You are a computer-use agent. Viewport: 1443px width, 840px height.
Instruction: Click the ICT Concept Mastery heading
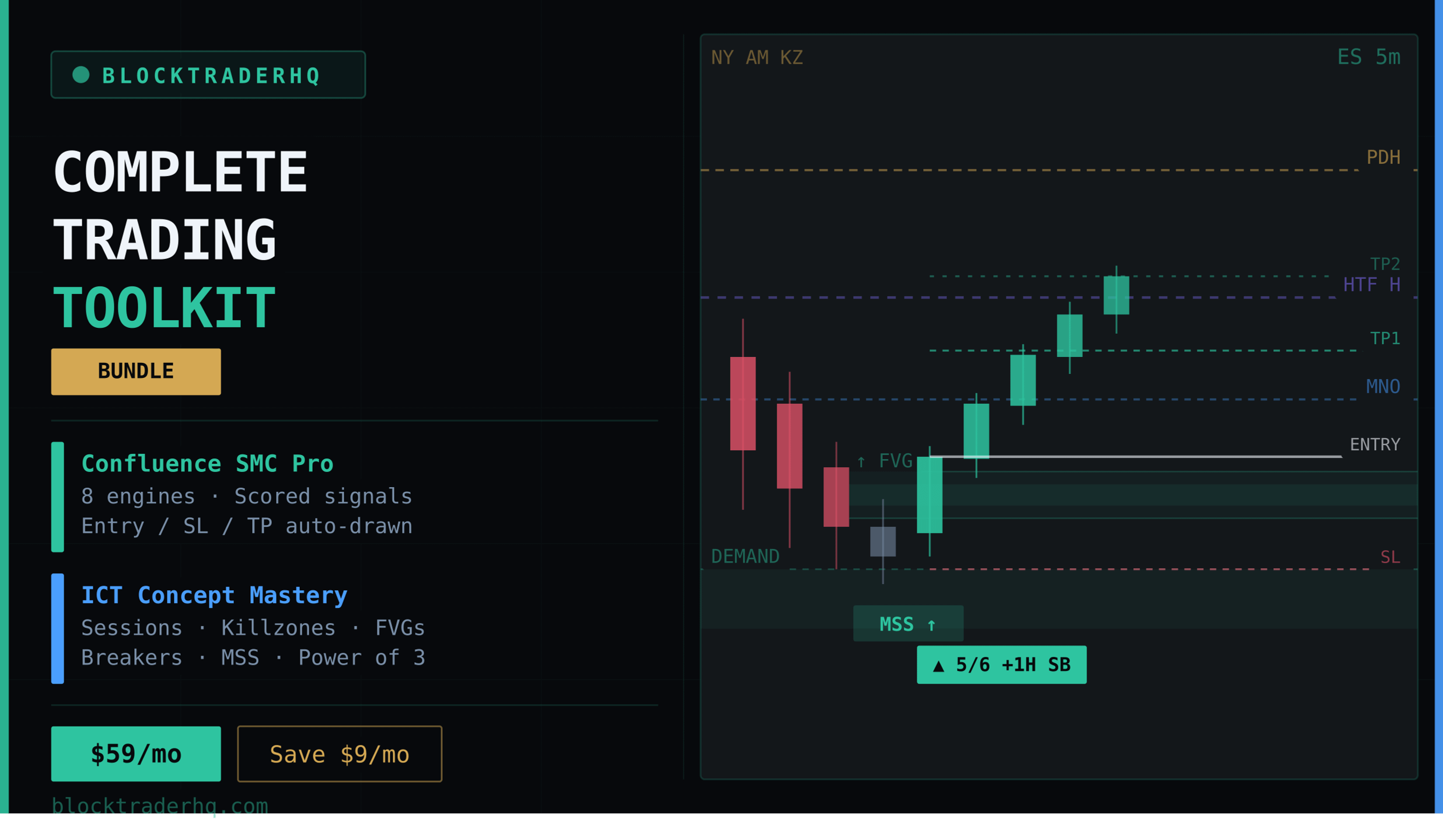coord(214,595)
